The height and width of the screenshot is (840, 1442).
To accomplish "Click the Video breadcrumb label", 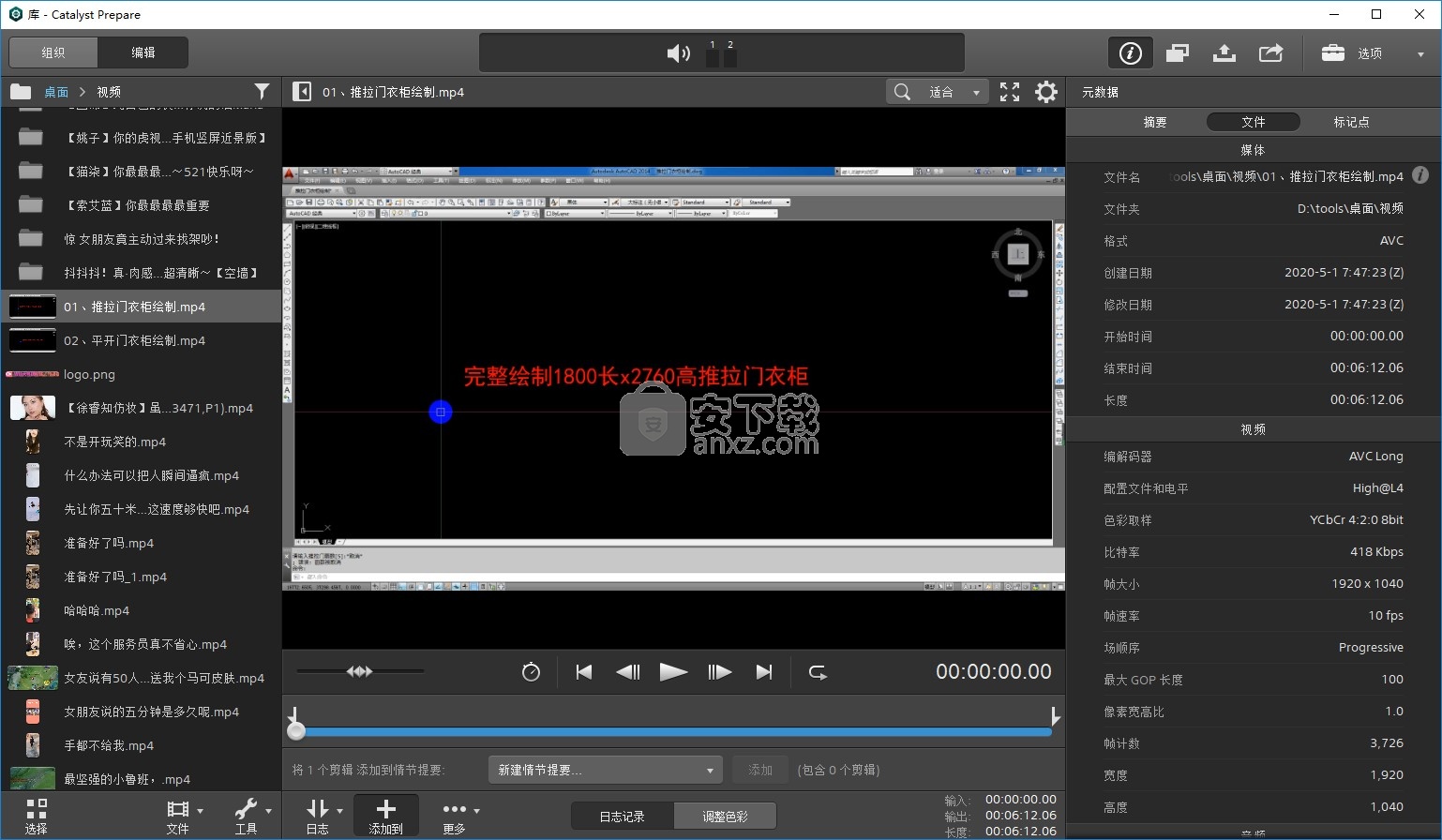I will pos(109,92).
